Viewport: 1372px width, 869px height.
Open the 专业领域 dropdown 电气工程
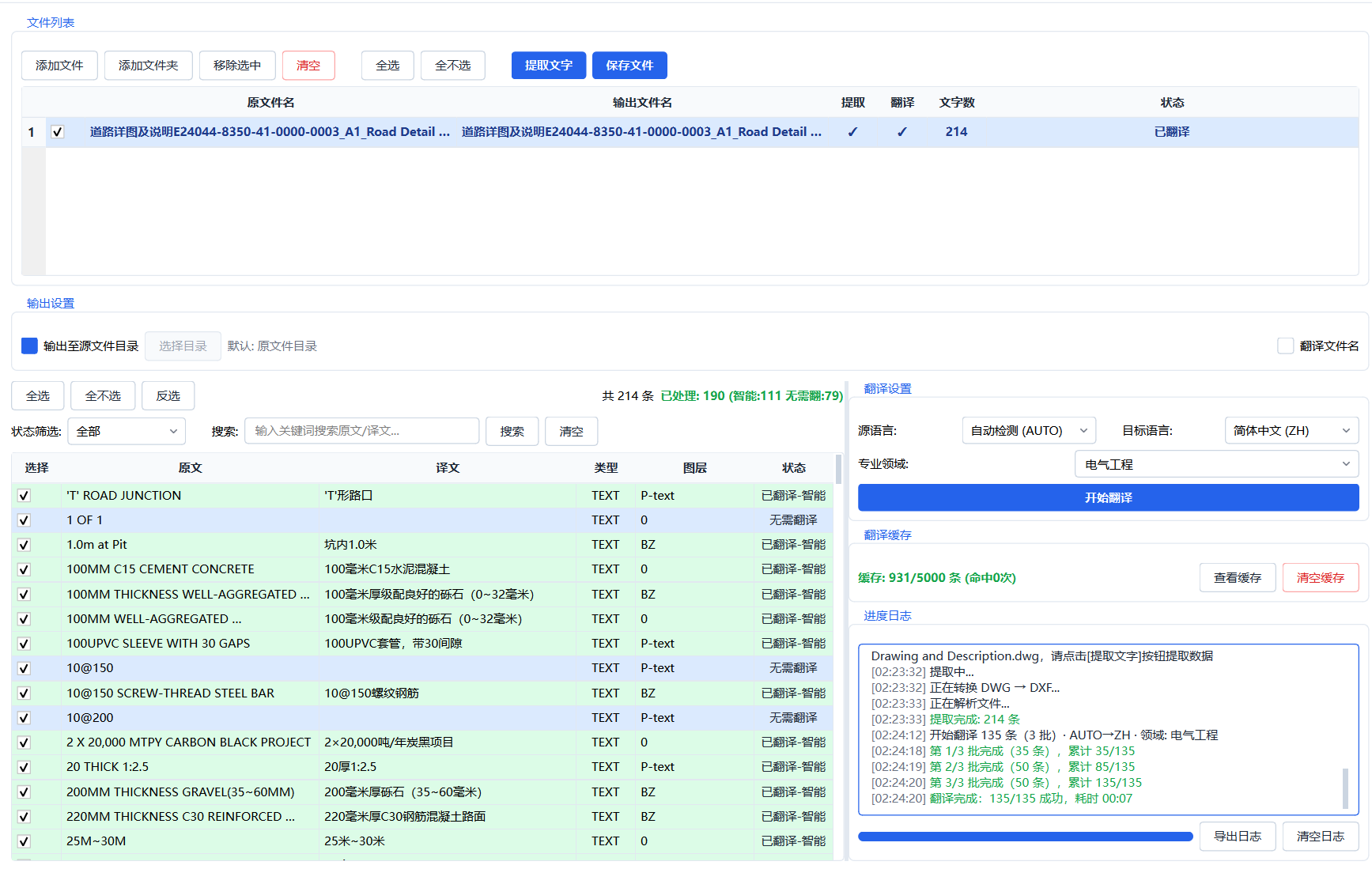(x=1216, y=464)
